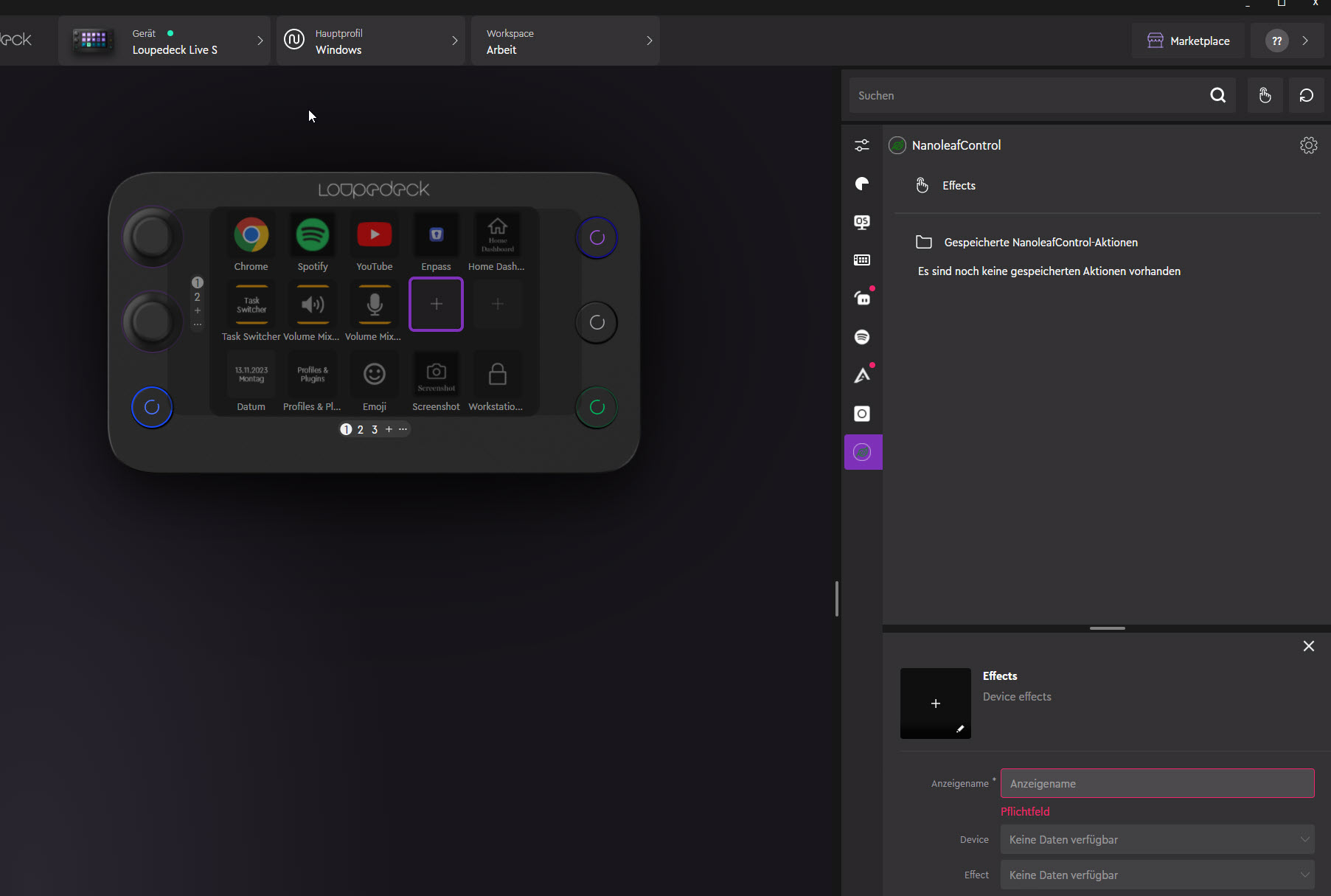
Task: Click the OS system plugin icon in sidebar
Action: coord(862,222)
